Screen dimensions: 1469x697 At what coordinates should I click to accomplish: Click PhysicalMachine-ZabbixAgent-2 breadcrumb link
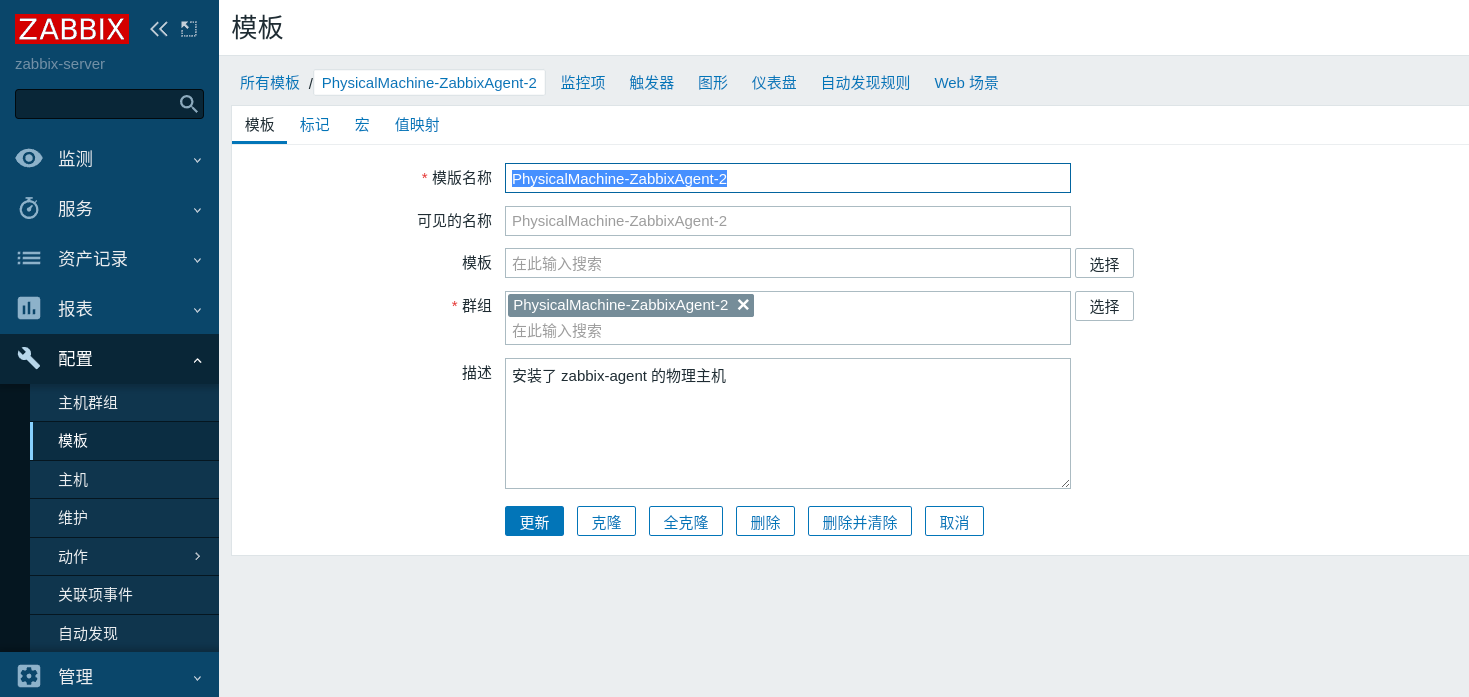pyautogui.click(x=429, y=83)
